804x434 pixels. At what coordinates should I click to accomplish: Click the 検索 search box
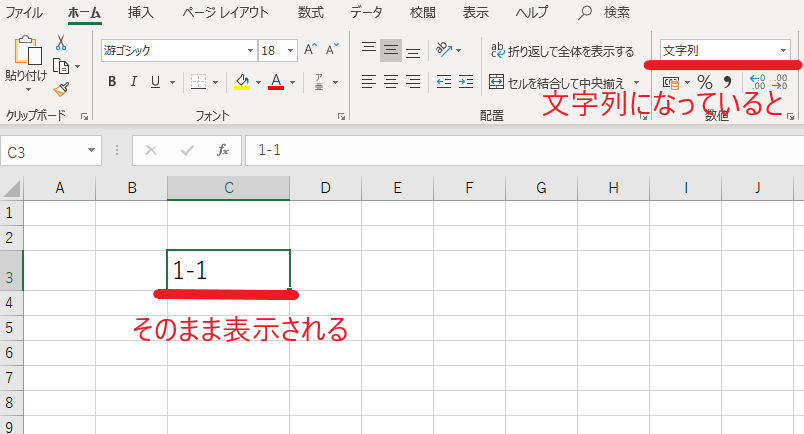pos(604,12)
